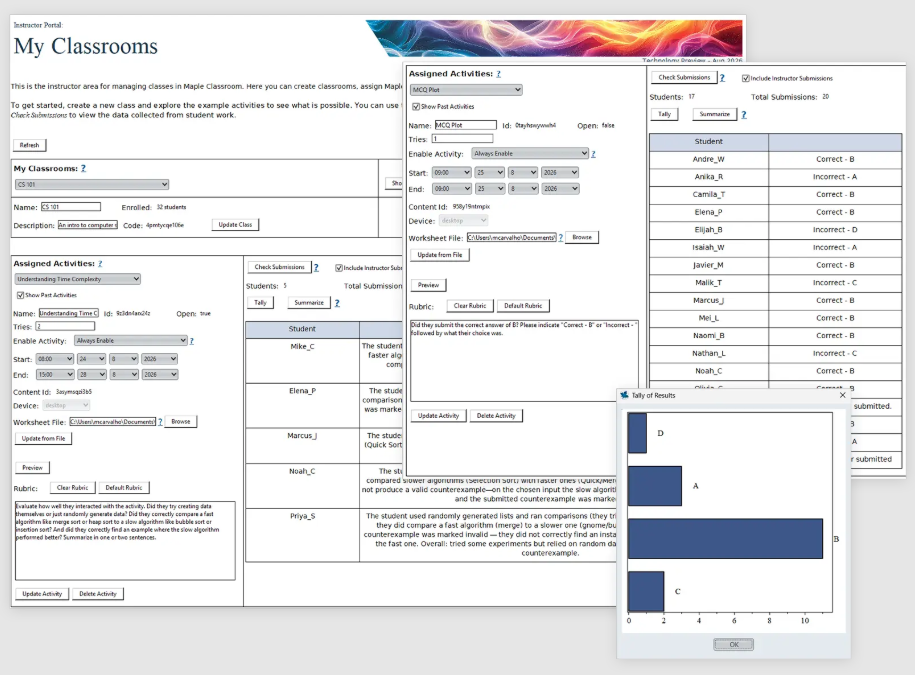Click Summarize button in Time Complexity window

[x=309, y=303]
